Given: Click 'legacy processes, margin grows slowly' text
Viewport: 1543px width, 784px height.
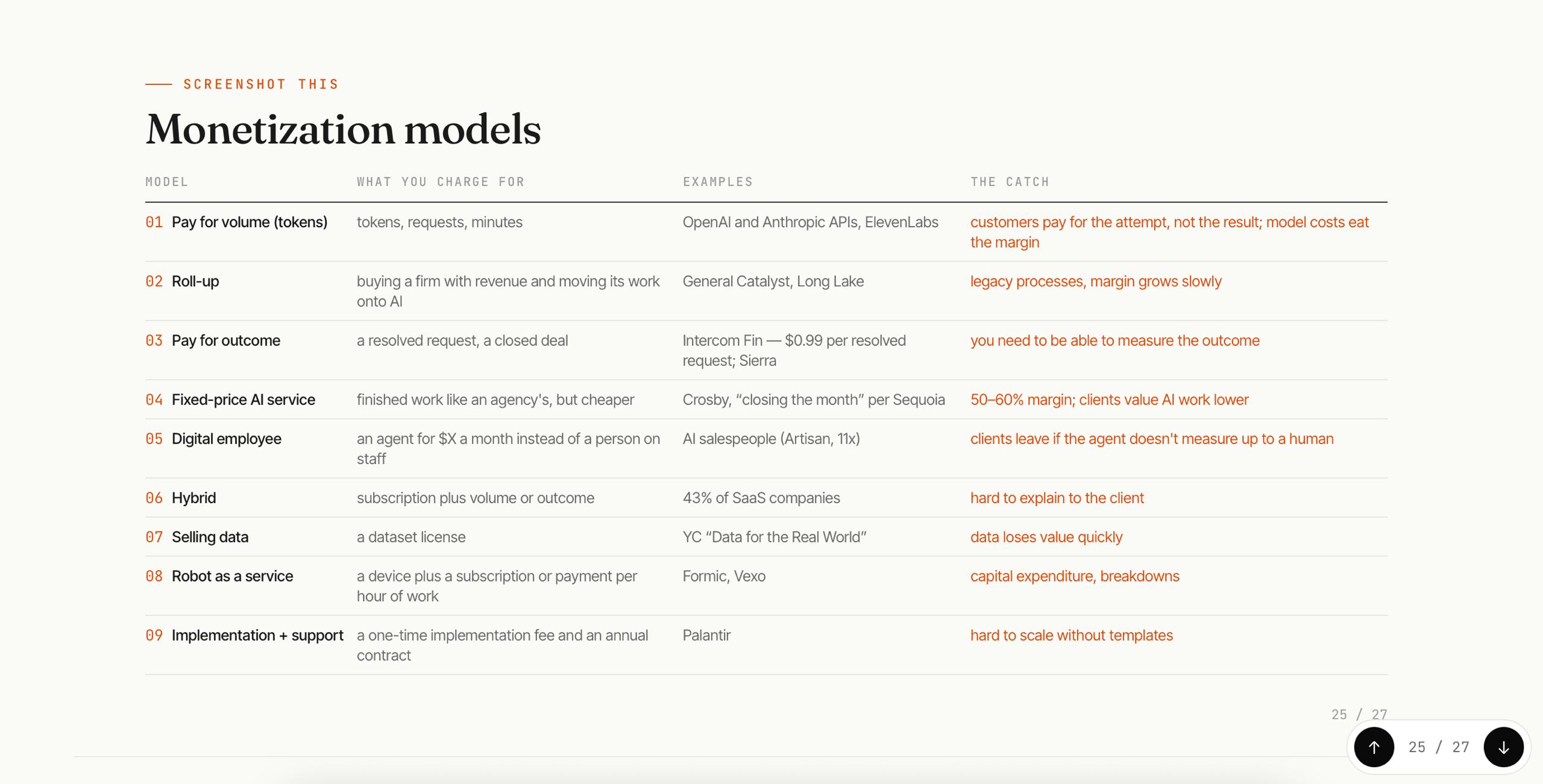Looking at the screenshot, I should [1096, 281].
